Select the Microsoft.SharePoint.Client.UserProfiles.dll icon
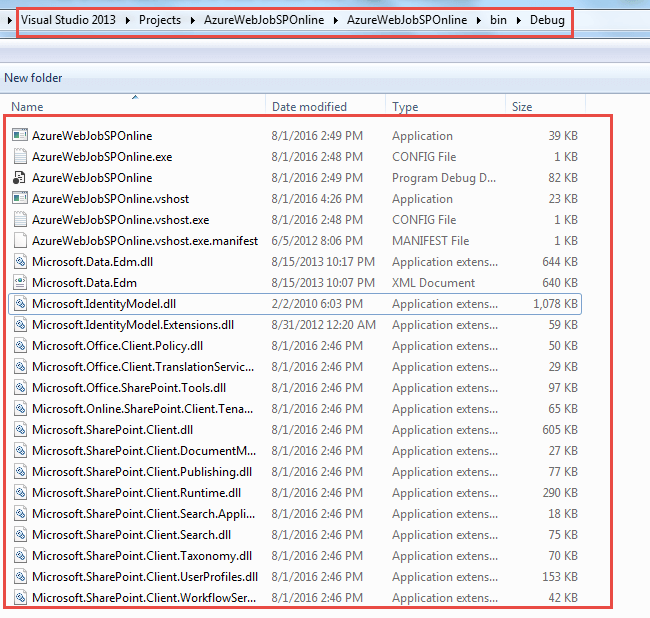 pos(20,577)
